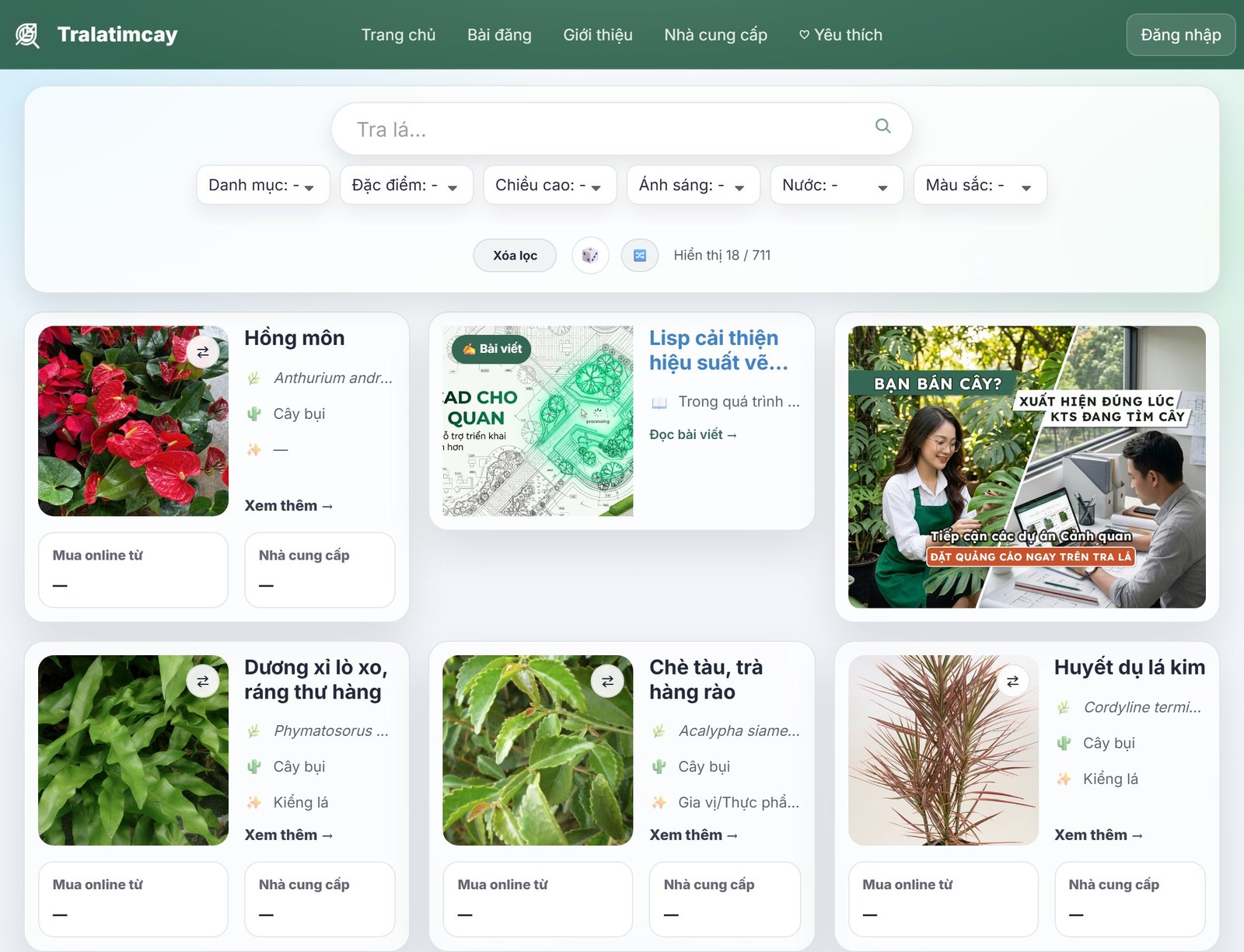Expand the Chiều cao filter dropdown
1244x952 pixels.
pos(550,185)
